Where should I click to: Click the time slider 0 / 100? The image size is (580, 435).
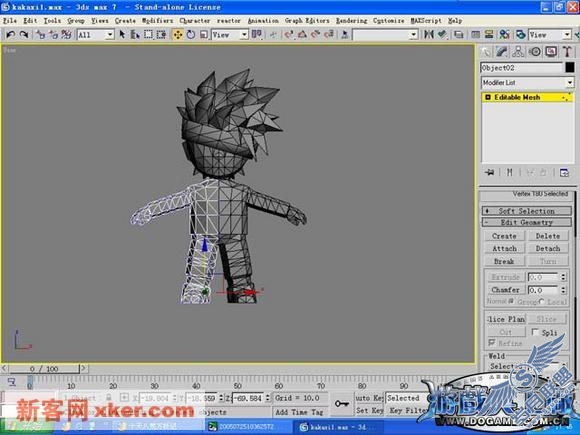click(44, 369)
